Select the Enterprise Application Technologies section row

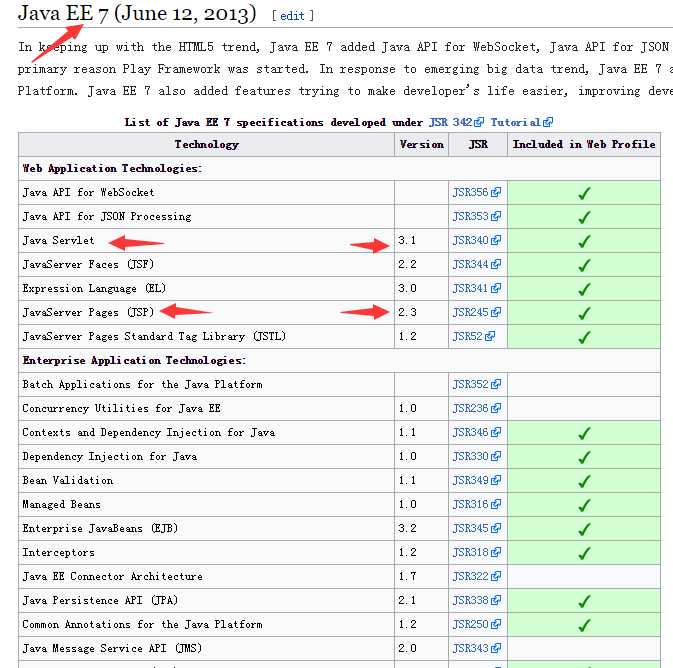pyautogui.click(x=339, y=361)
